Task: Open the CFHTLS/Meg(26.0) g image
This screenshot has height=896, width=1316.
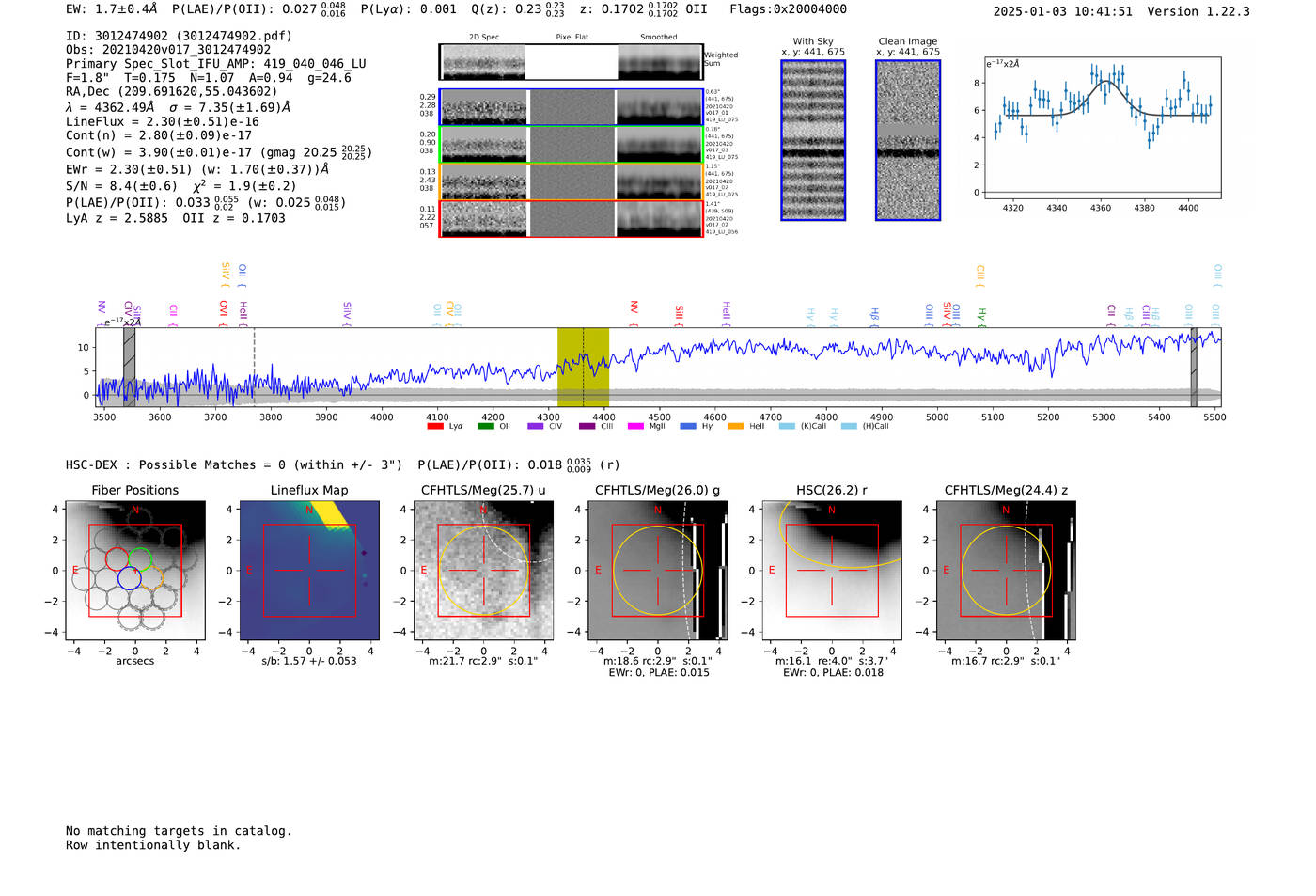Action: click(x=657, y=570)
